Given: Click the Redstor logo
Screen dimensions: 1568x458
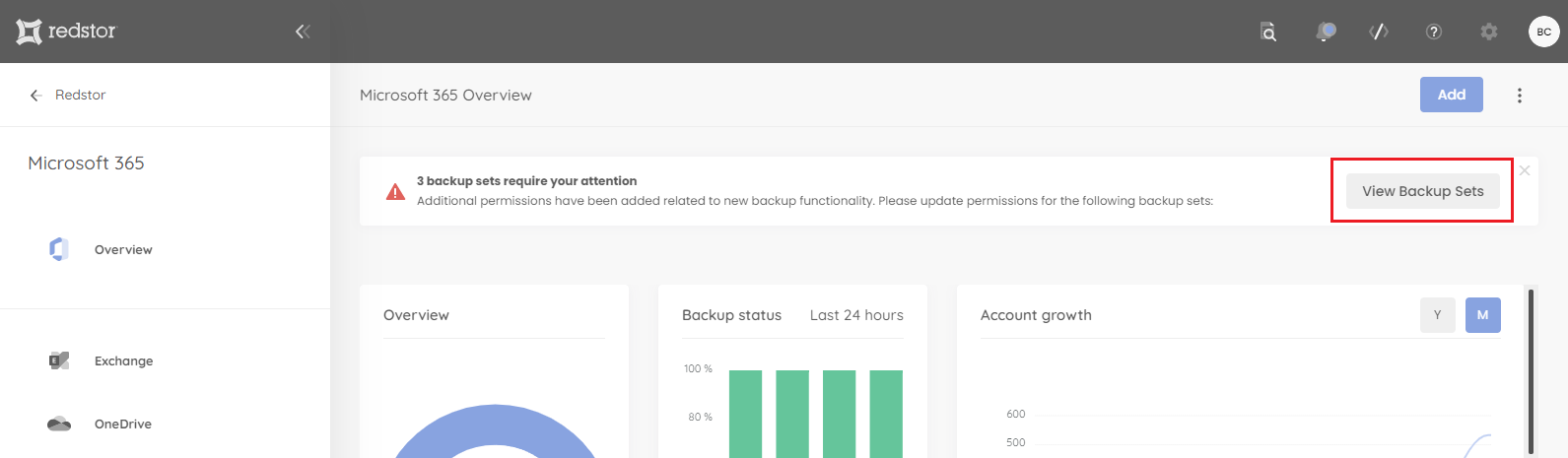Looking at the screenshot, I should [x=66, y=32].
